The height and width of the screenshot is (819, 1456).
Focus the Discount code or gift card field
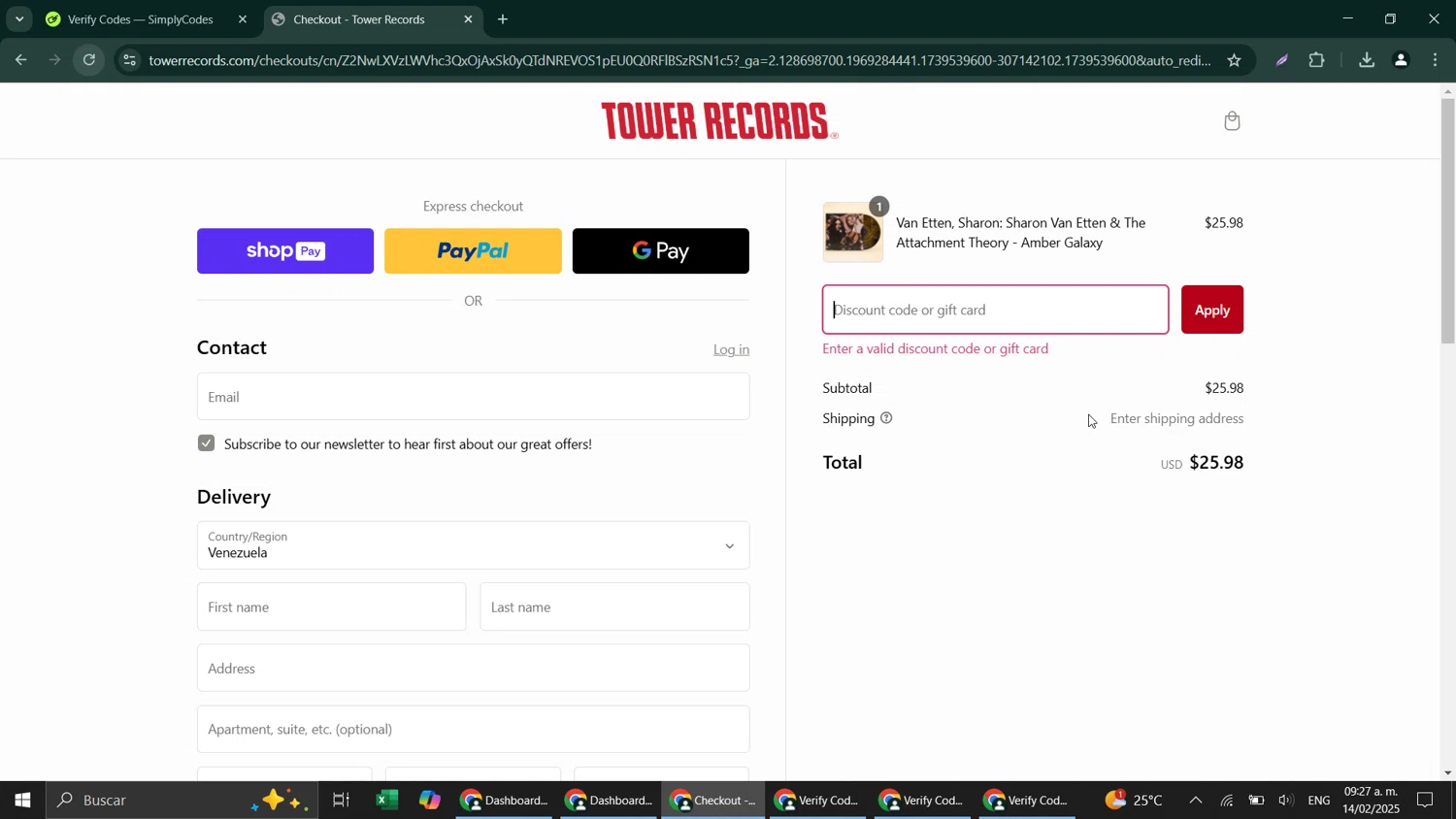pyautogui.click(x=996, y=311)
